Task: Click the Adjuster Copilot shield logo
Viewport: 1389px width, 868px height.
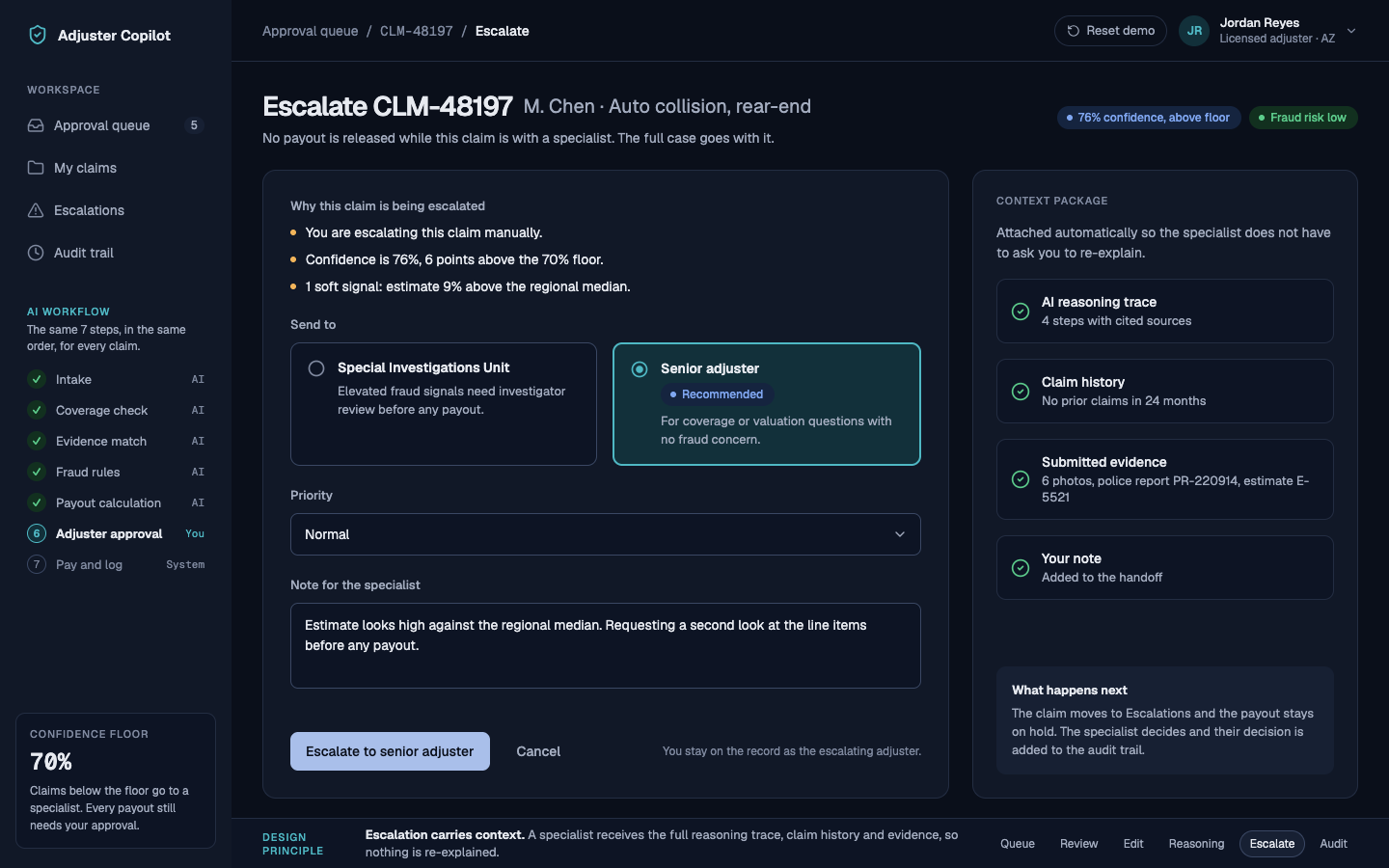Action: [x=38, y=35]
